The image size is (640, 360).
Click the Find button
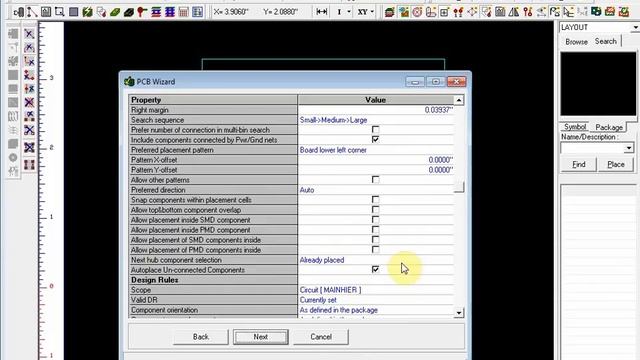point(579,164)
